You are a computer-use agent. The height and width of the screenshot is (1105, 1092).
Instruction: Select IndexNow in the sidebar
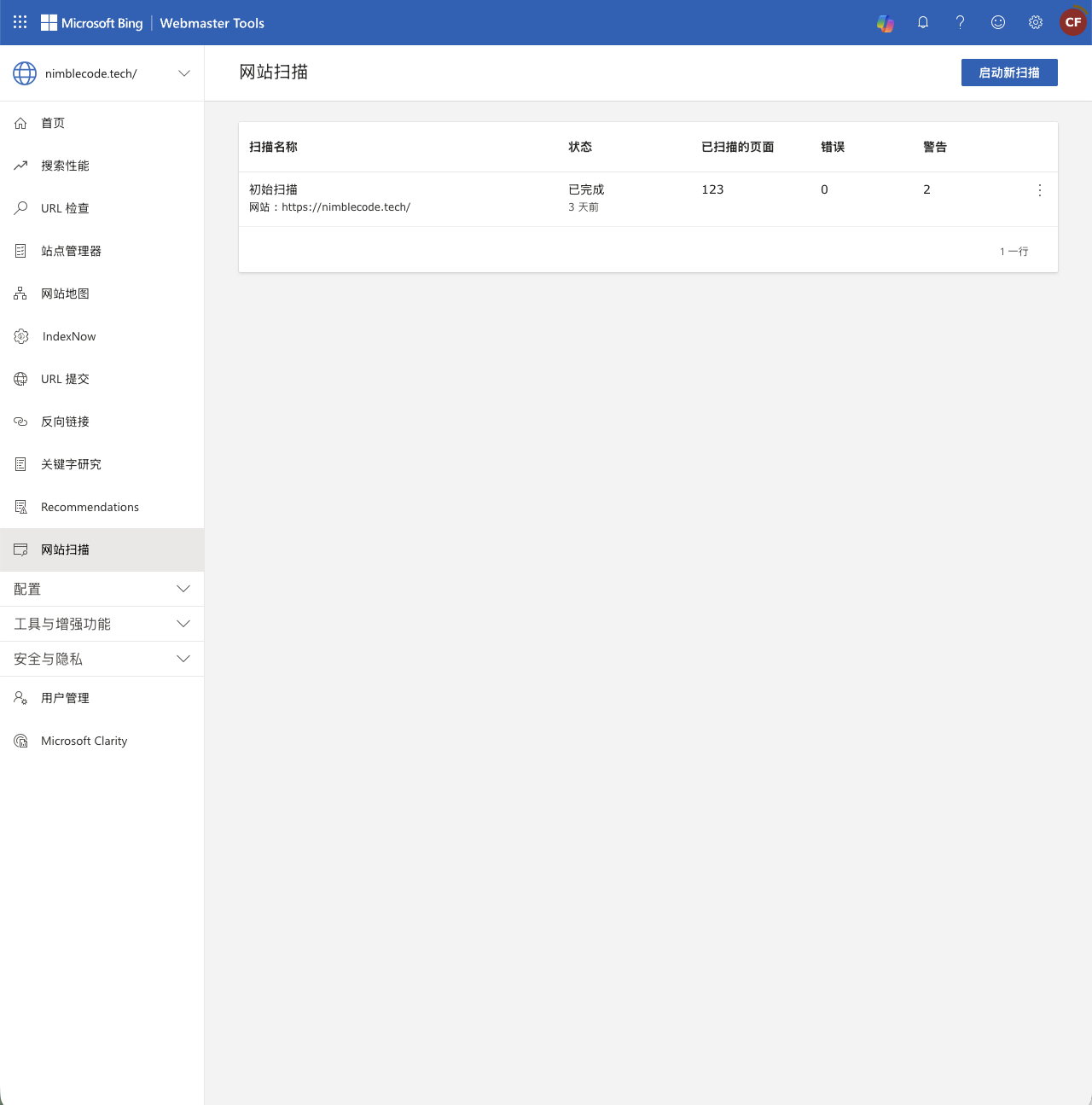pyautogui.click(x=69, y=336)
